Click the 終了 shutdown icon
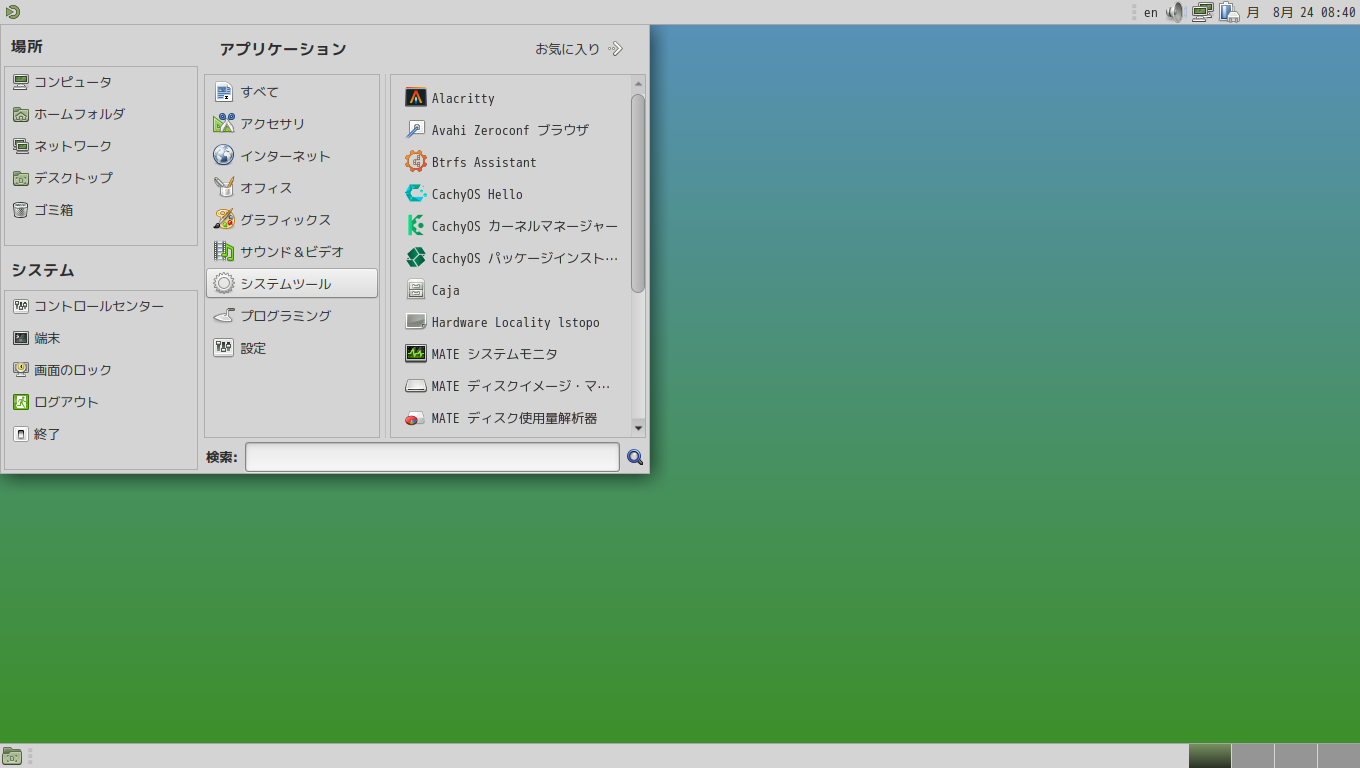This screenshot has height=768, width=1360. [x=21, y=434]
